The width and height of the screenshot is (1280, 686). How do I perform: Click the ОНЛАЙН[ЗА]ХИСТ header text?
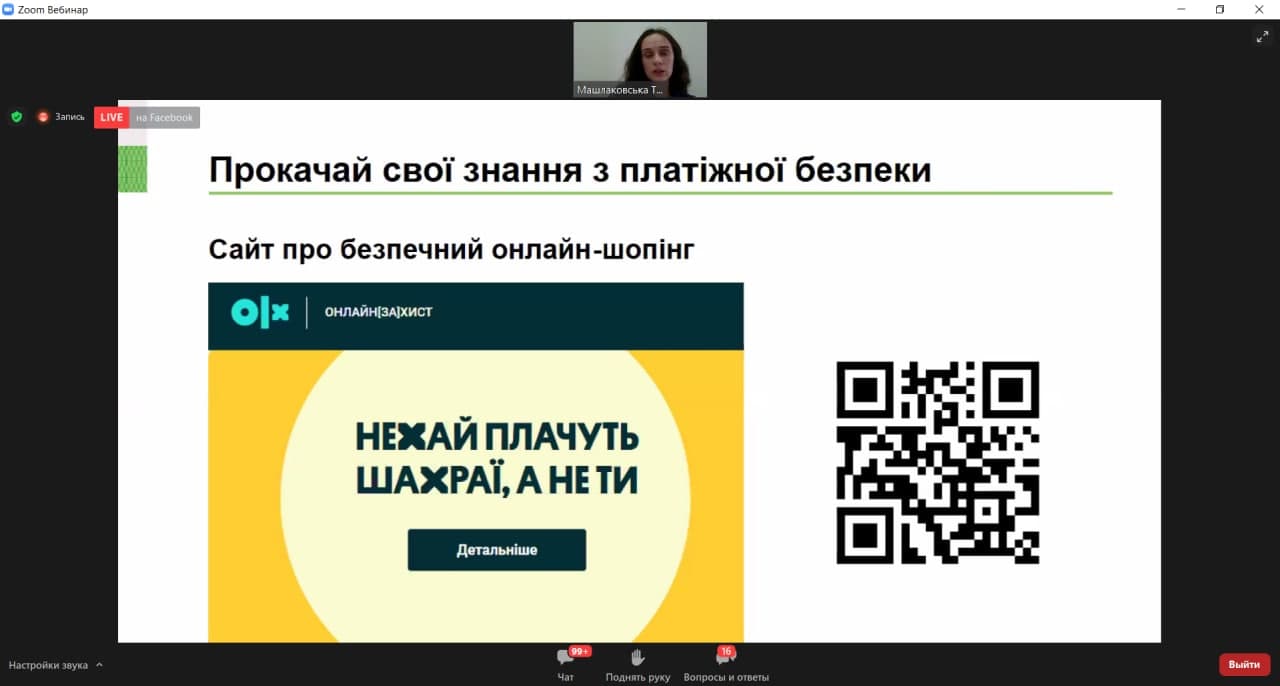378,312
